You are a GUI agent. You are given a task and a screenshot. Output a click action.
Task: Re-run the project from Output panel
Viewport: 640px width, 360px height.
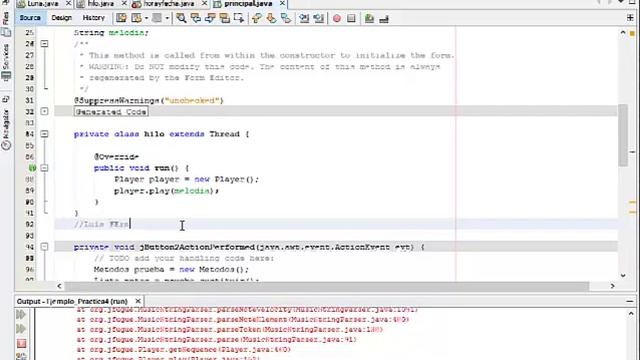point(21,315)
